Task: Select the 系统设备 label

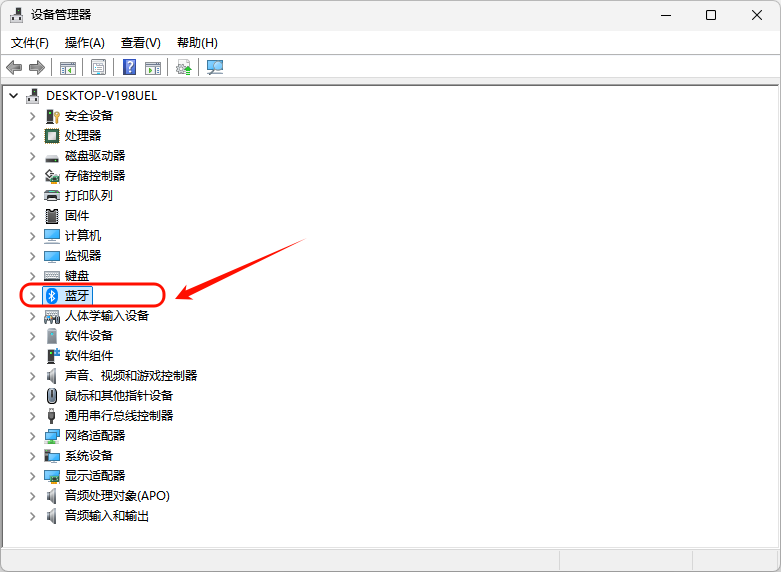Action: [x=89, y=456]
